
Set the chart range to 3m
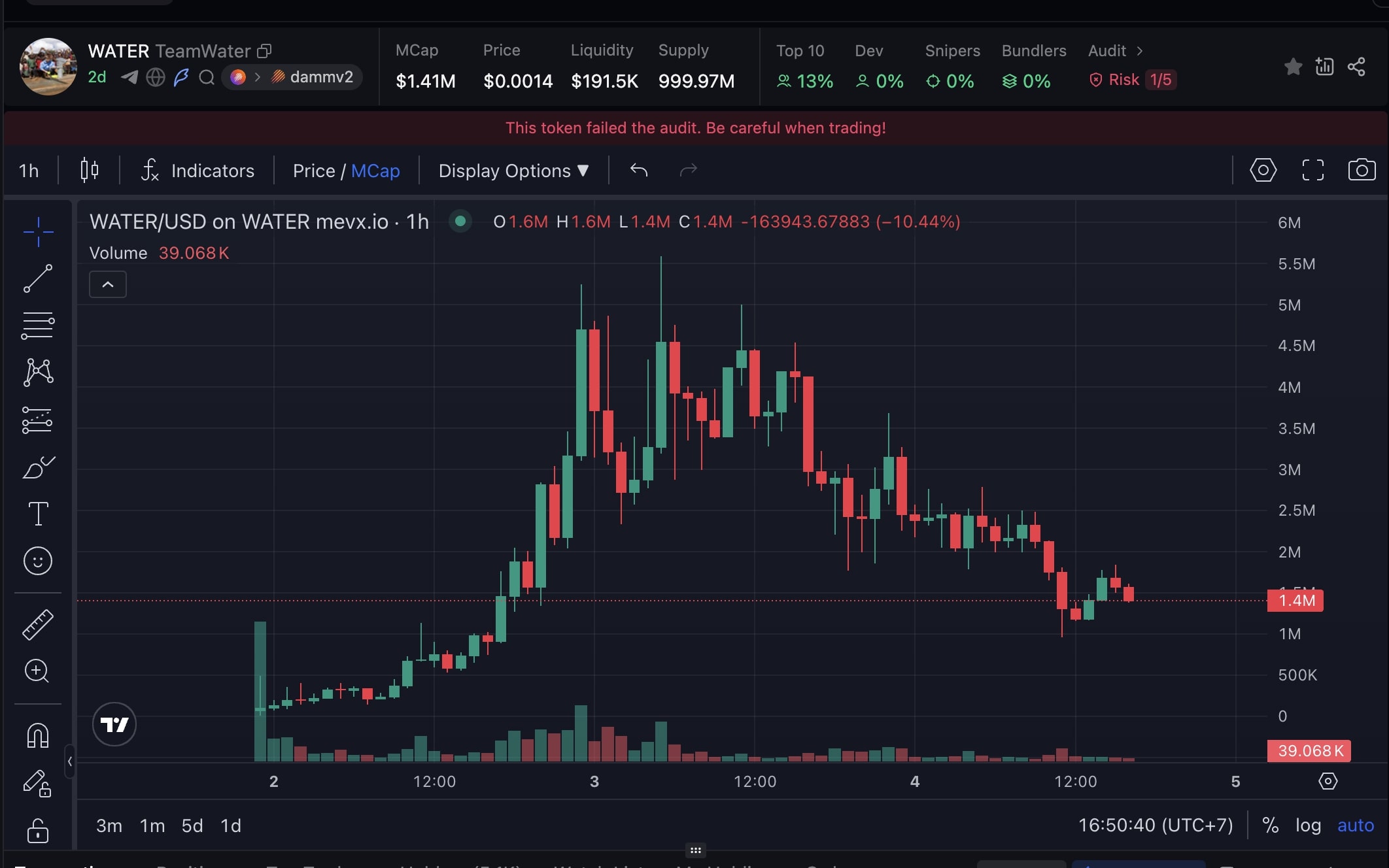click(x=109, y=826)
